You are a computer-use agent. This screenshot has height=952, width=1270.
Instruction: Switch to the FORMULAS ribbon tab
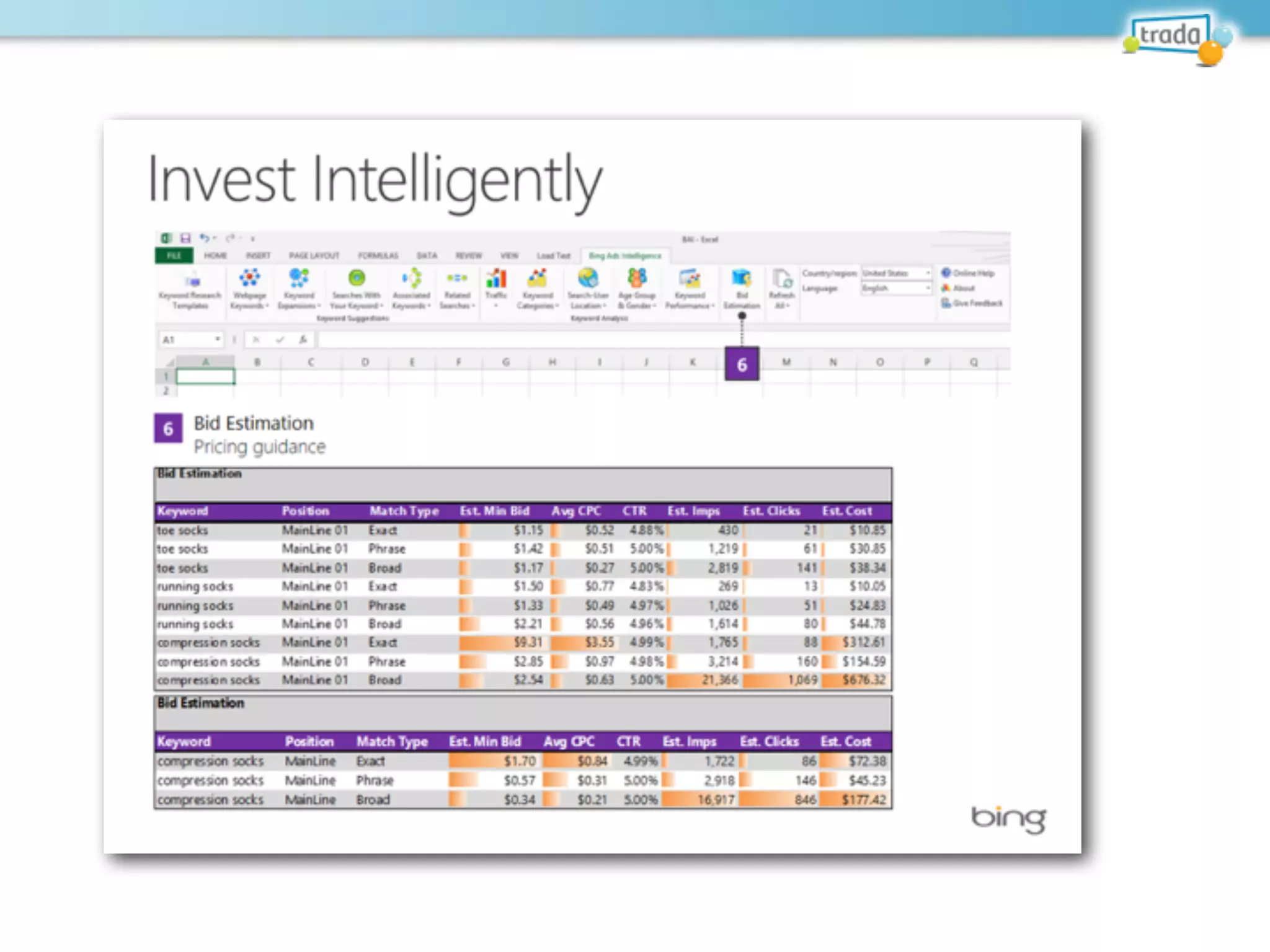pyautogui.click(x=378, y=255)
